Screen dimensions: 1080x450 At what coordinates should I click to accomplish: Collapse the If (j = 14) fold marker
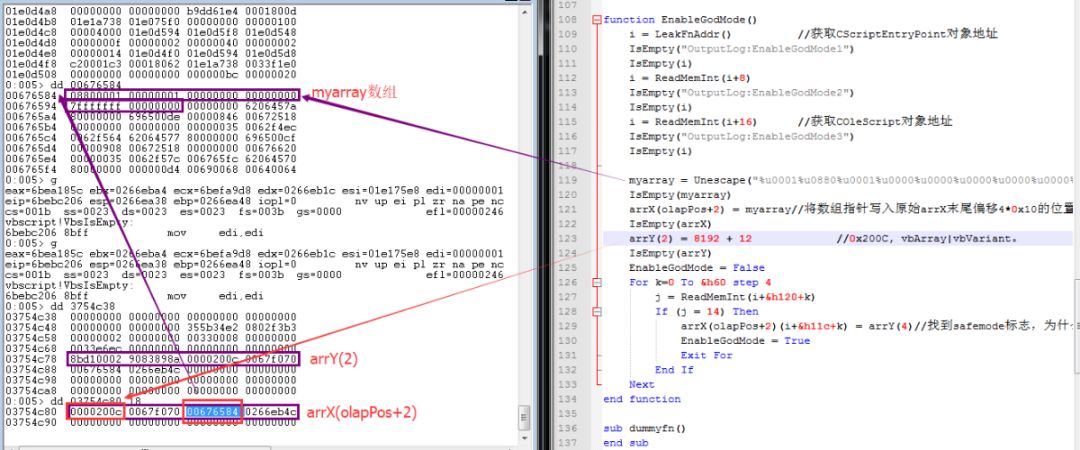click(597, 311)
